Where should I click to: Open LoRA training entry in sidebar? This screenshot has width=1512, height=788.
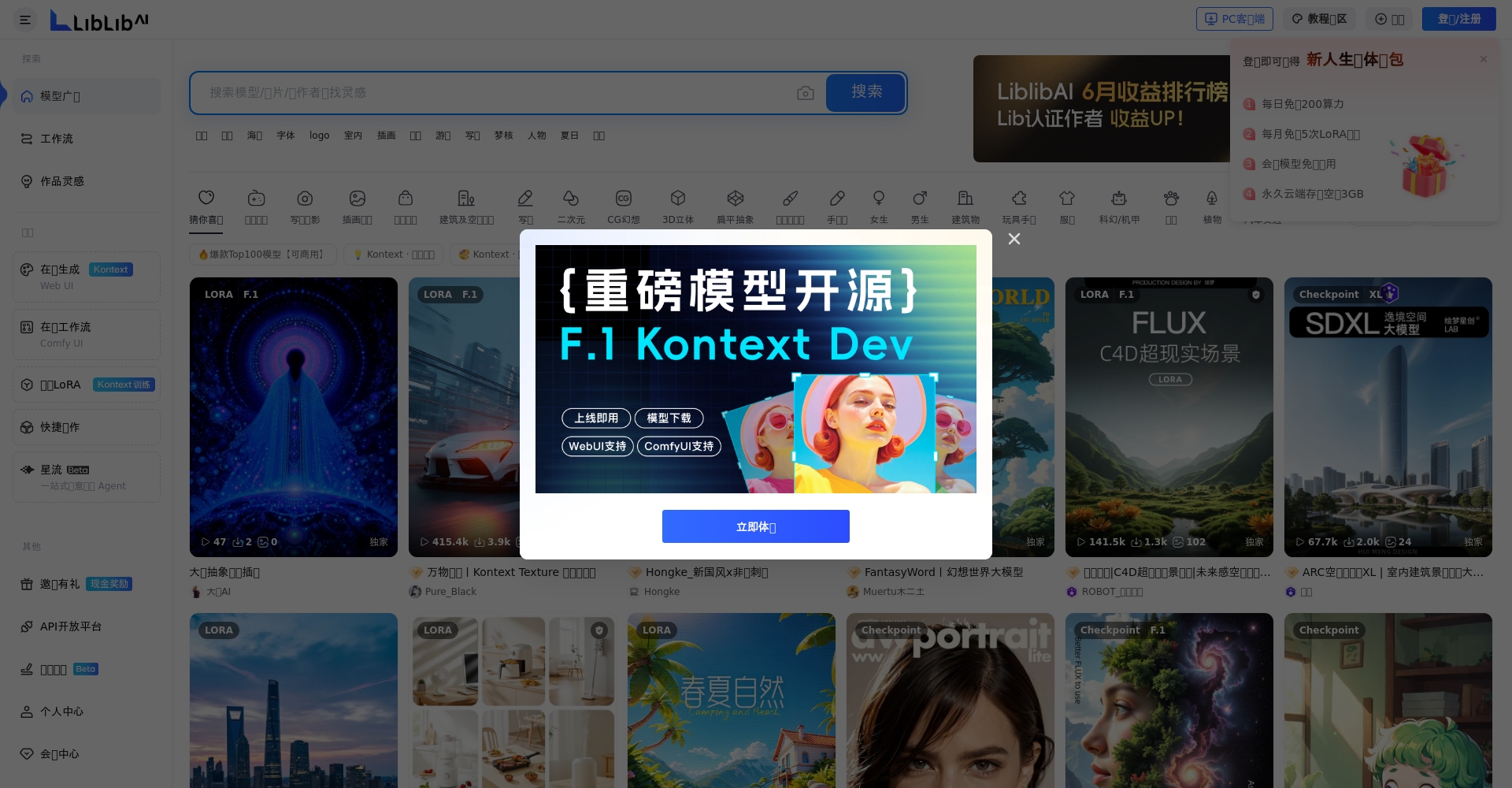pos(87,385)
